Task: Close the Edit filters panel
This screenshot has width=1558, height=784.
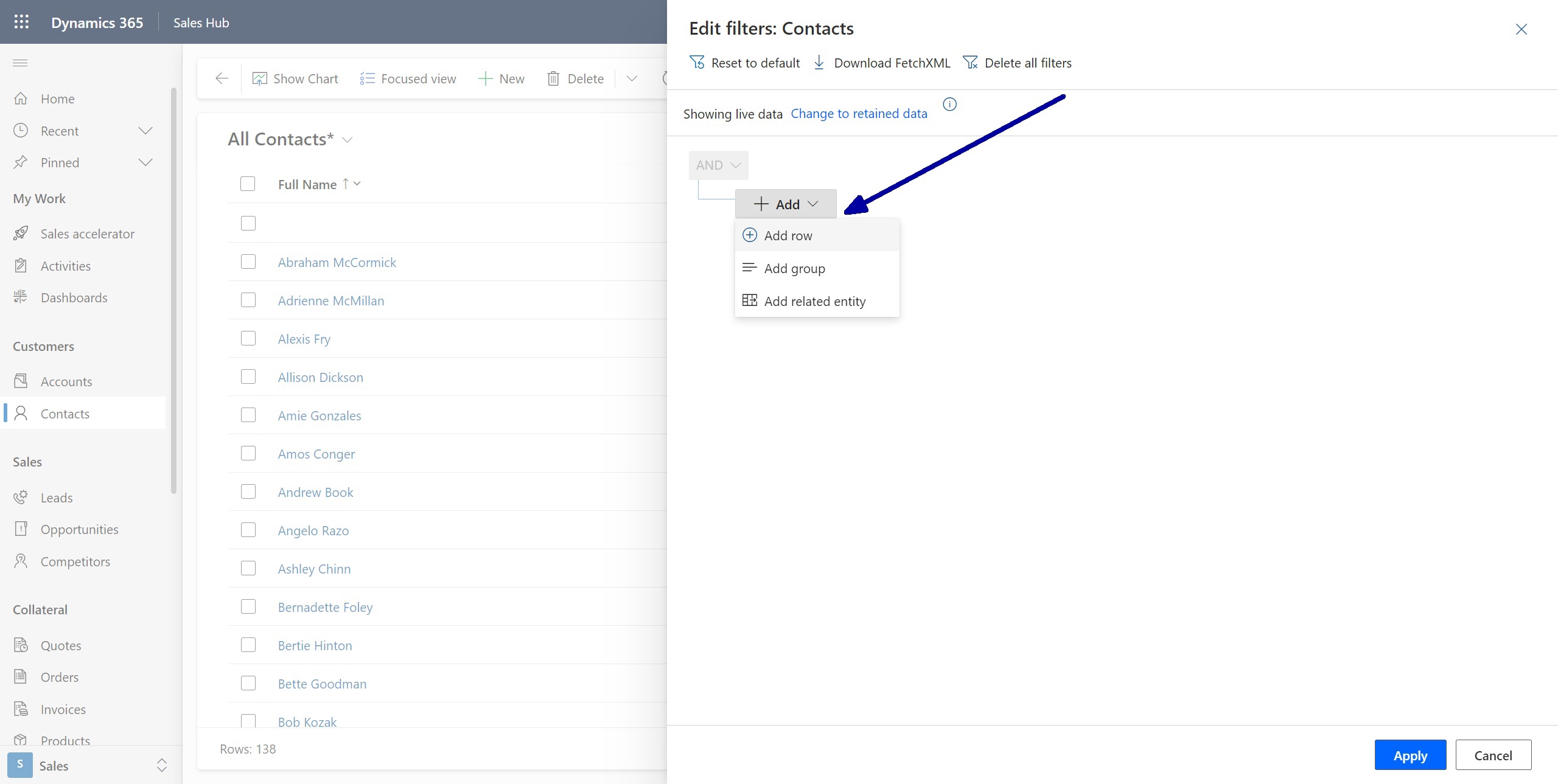Action: pyautogui.click(x=1521, y=29)
